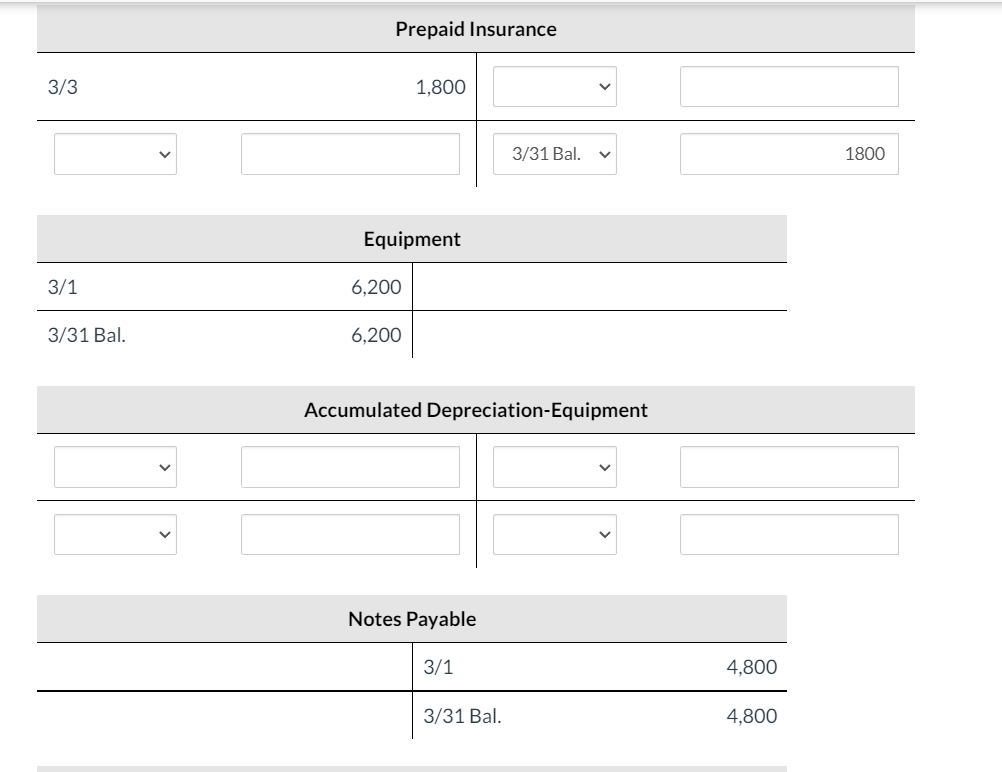Click the top-right amount field in Accumulated Depreciation
The width and height of the screenshot is (1002, 772).
coord(789,466)
